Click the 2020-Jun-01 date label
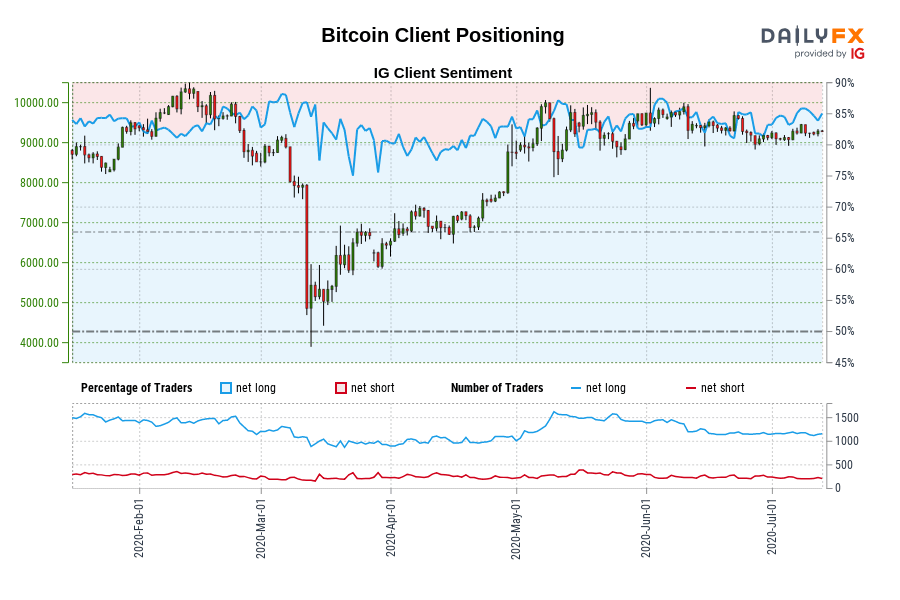Image resolution: width=900 pixels, height=600 pixels. 646,528
